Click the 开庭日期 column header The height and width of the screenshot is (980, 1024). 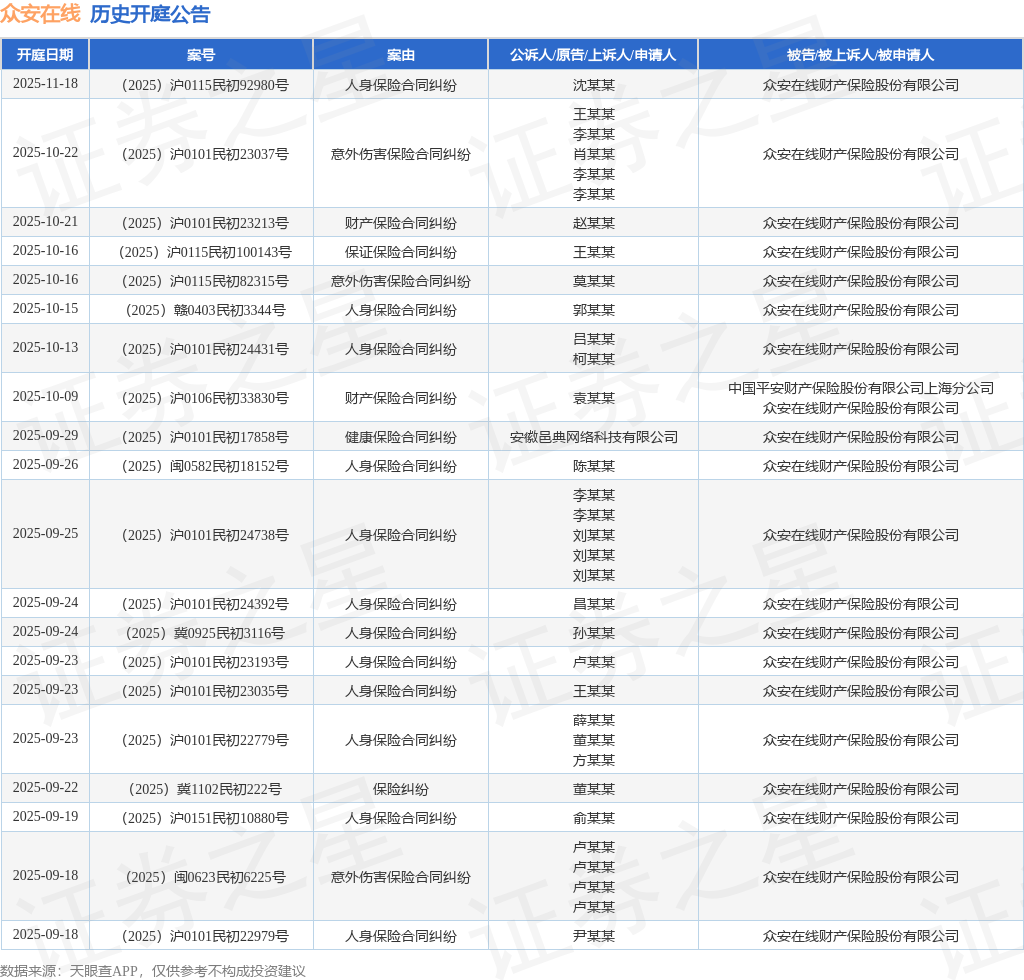[x=45, y=55]
